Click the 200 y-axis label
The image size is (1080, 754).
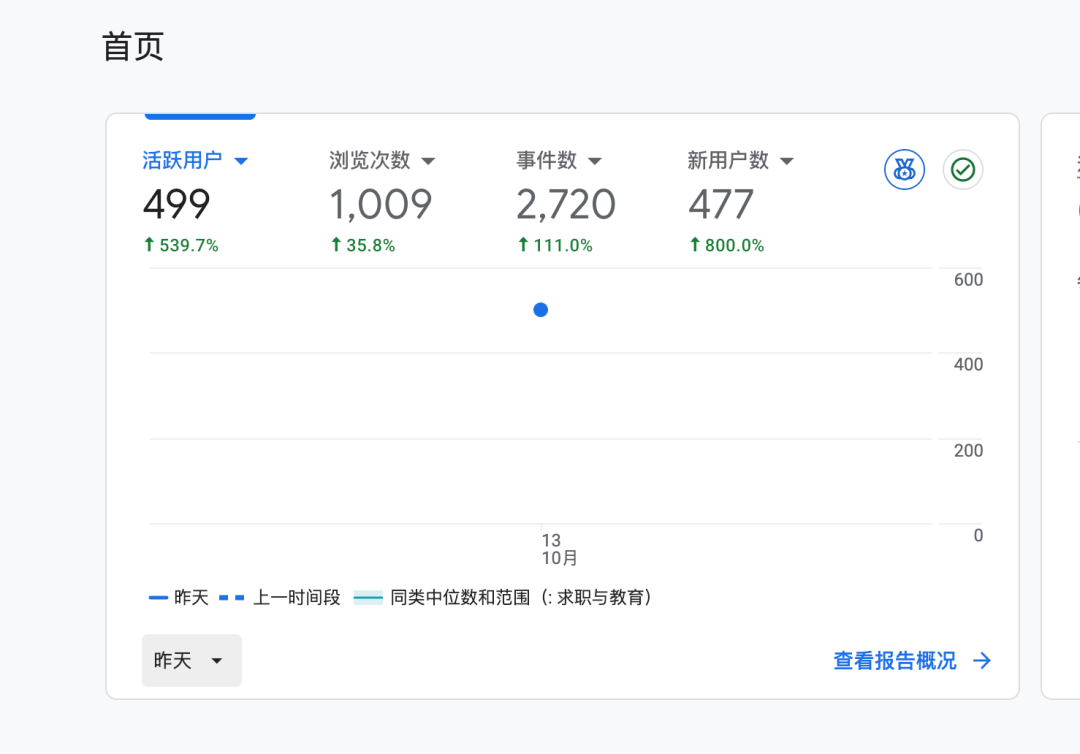click(x=968, y=450)
